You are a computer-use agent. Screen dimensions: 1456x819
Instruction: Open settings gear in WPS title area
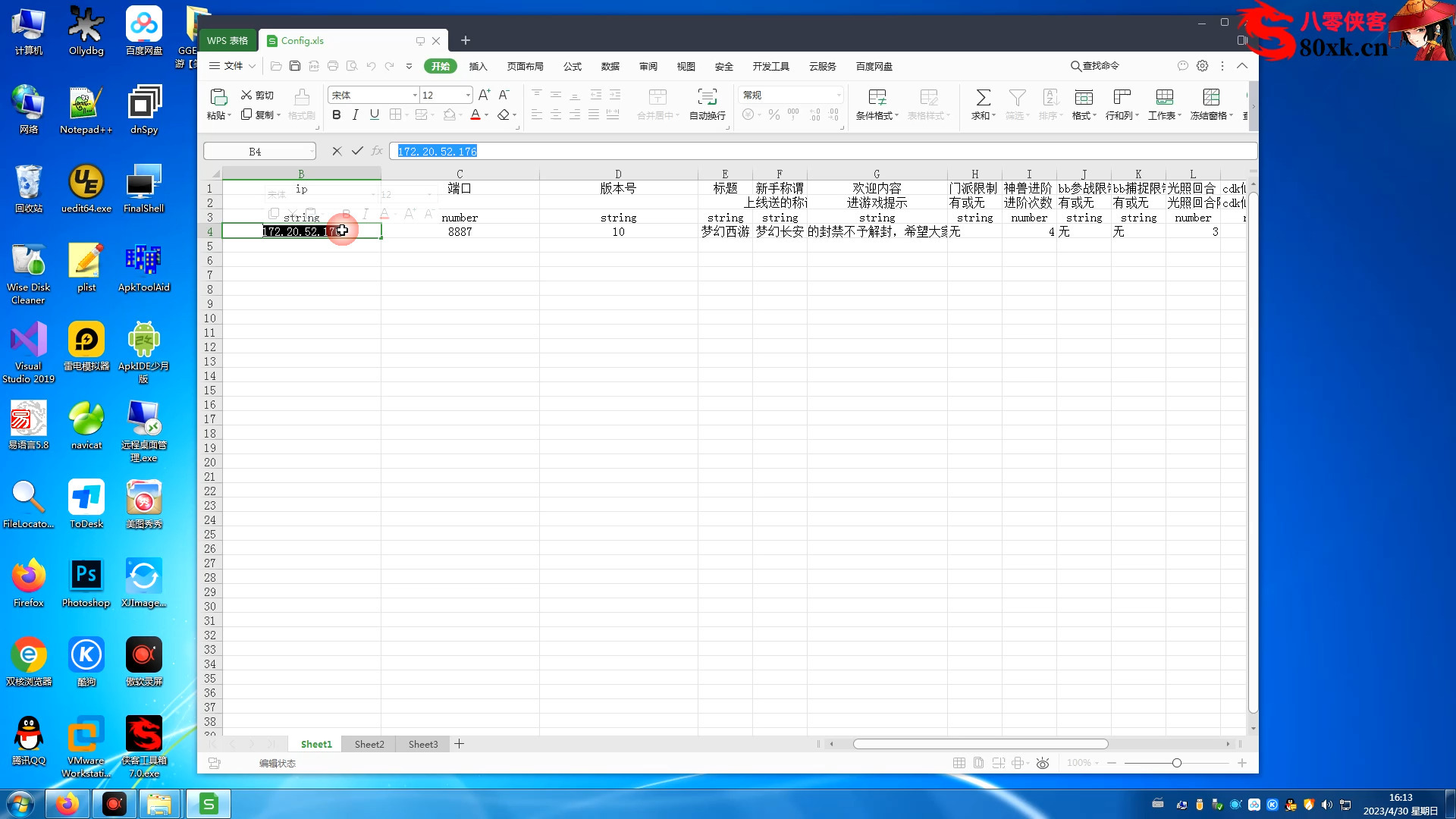[1202, 66]
